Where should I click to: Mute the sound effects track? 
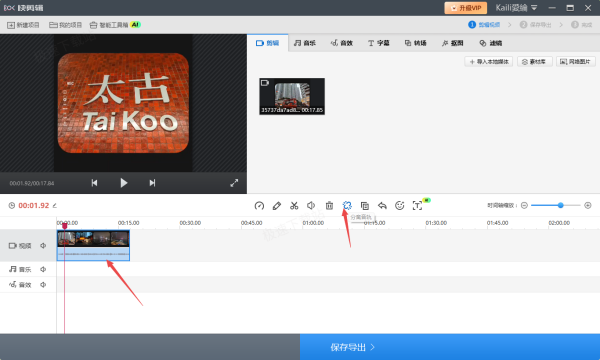pos(43,285)
